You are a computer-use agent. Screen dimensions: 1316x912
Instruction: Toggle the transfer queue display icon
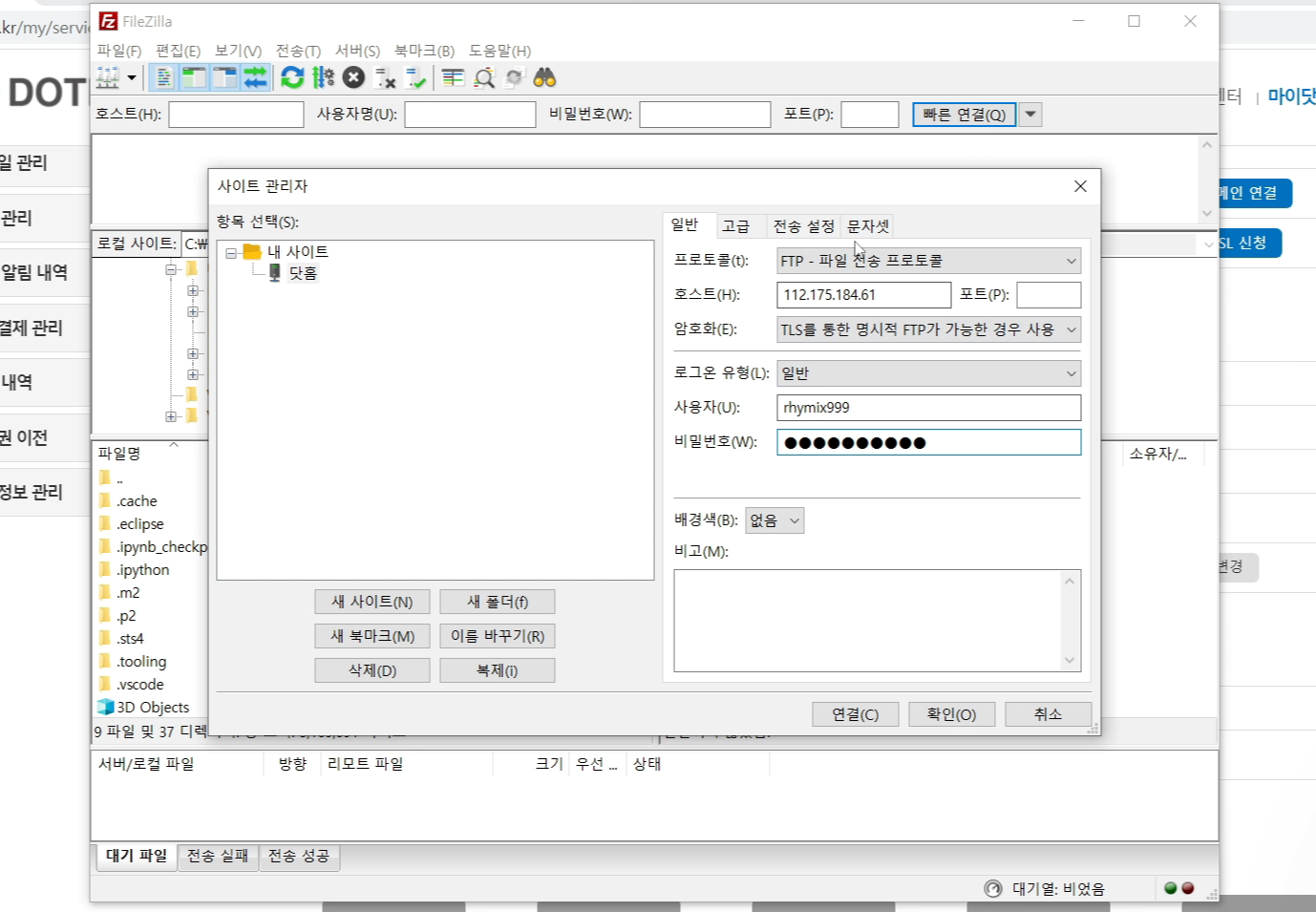(255, 78)
